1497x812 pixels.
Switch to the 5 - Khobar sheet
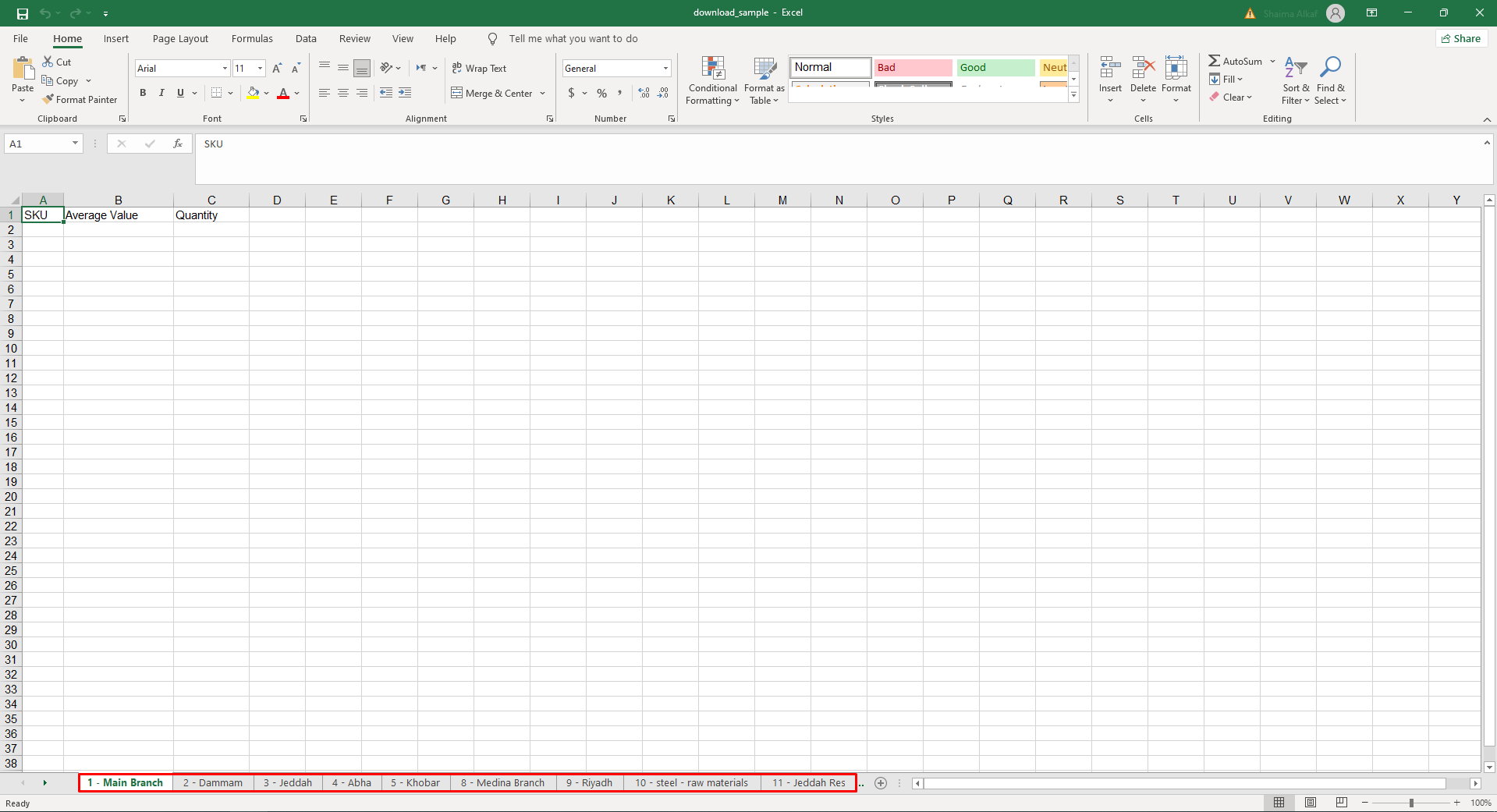[415, 783]
